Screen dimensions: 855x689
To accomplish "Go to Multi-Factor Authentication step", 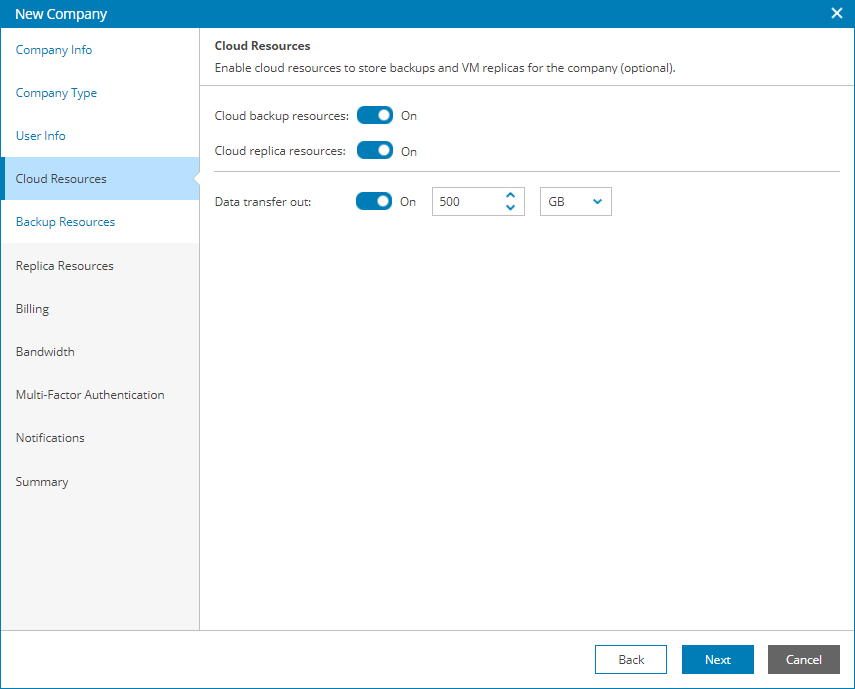I will [90, 395].
